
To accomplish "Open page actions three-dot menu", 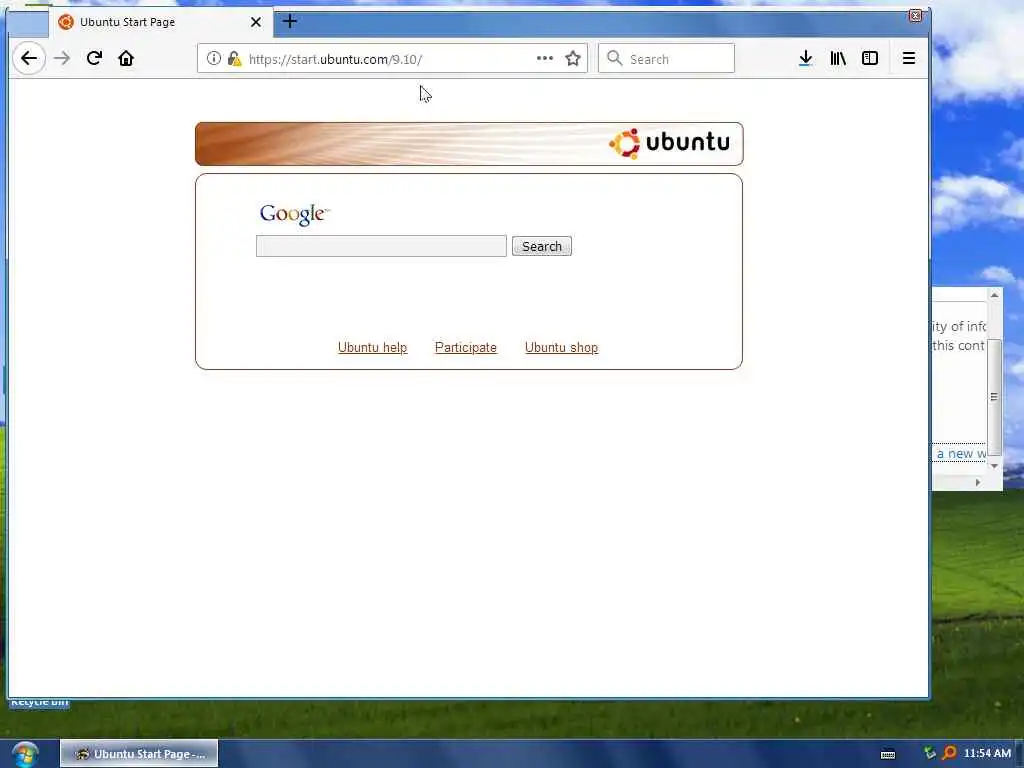I will click(545, 59).
